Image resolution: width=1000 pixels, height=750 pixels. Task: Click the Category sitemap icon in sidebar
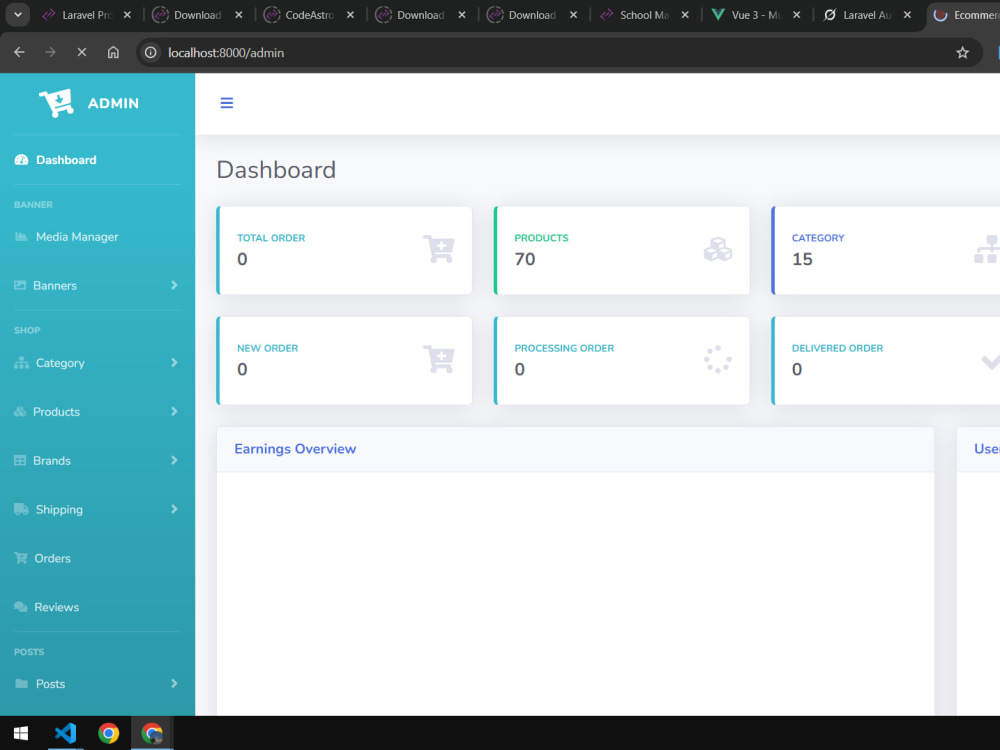[21, 363]
